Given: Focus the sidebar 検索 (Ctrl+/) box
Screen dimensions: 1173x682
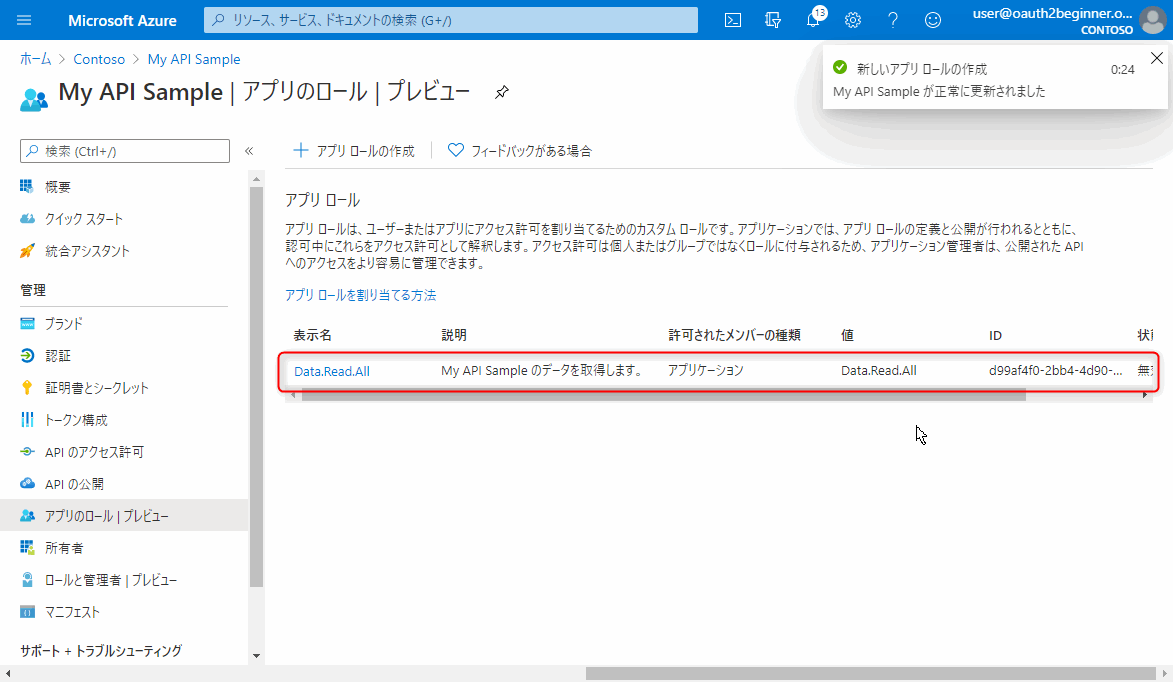Looking at the screenshot, I should tap(125, 151).
